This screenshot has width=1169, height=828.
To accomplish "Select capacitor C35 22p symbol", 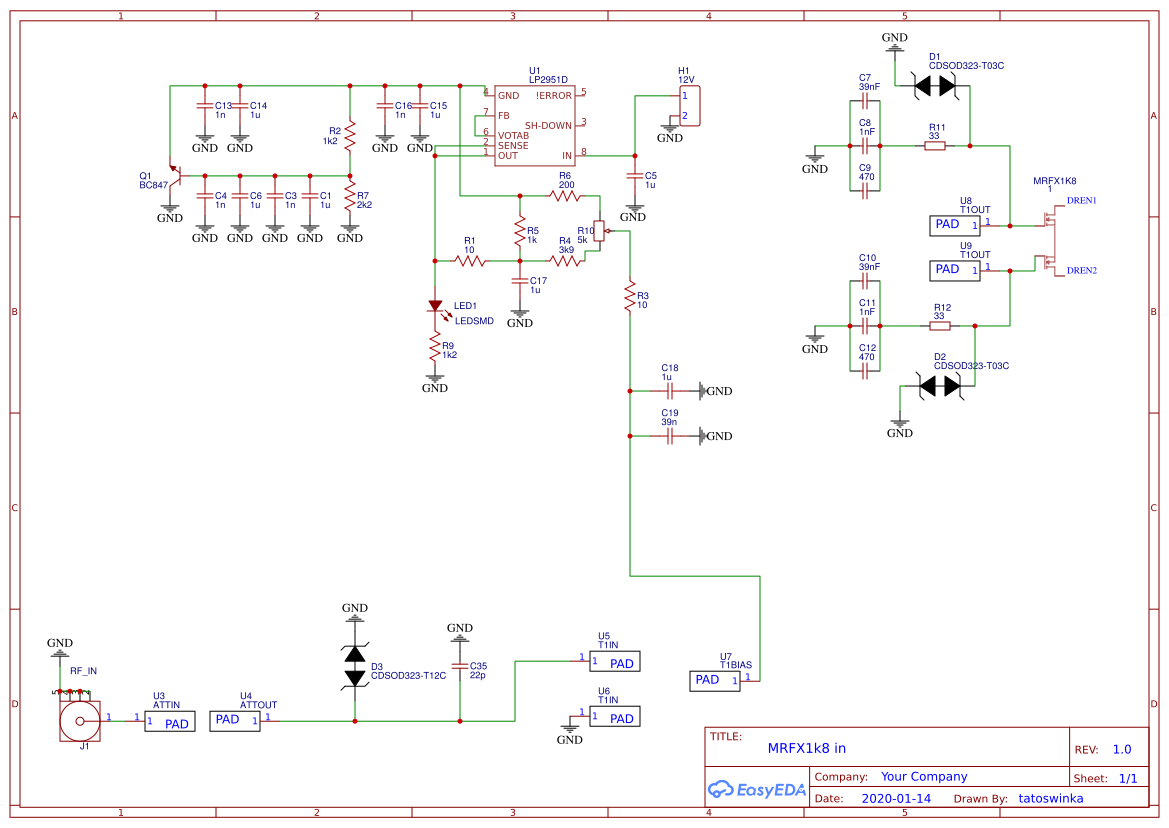I will tap(460, 666).
